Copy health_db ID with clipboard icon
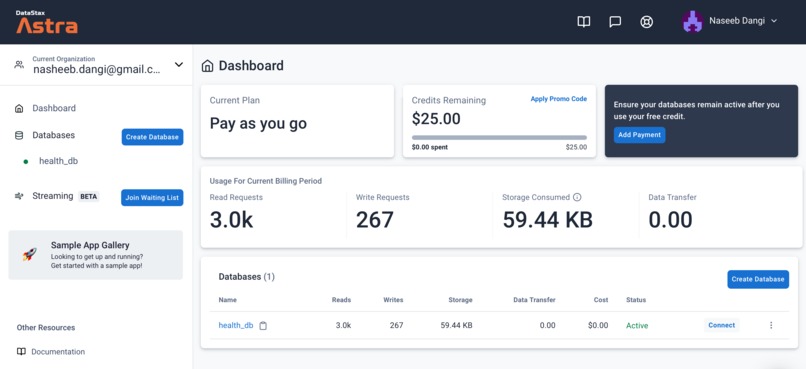Viewport: 806px width, 369px height. (263, 325)
